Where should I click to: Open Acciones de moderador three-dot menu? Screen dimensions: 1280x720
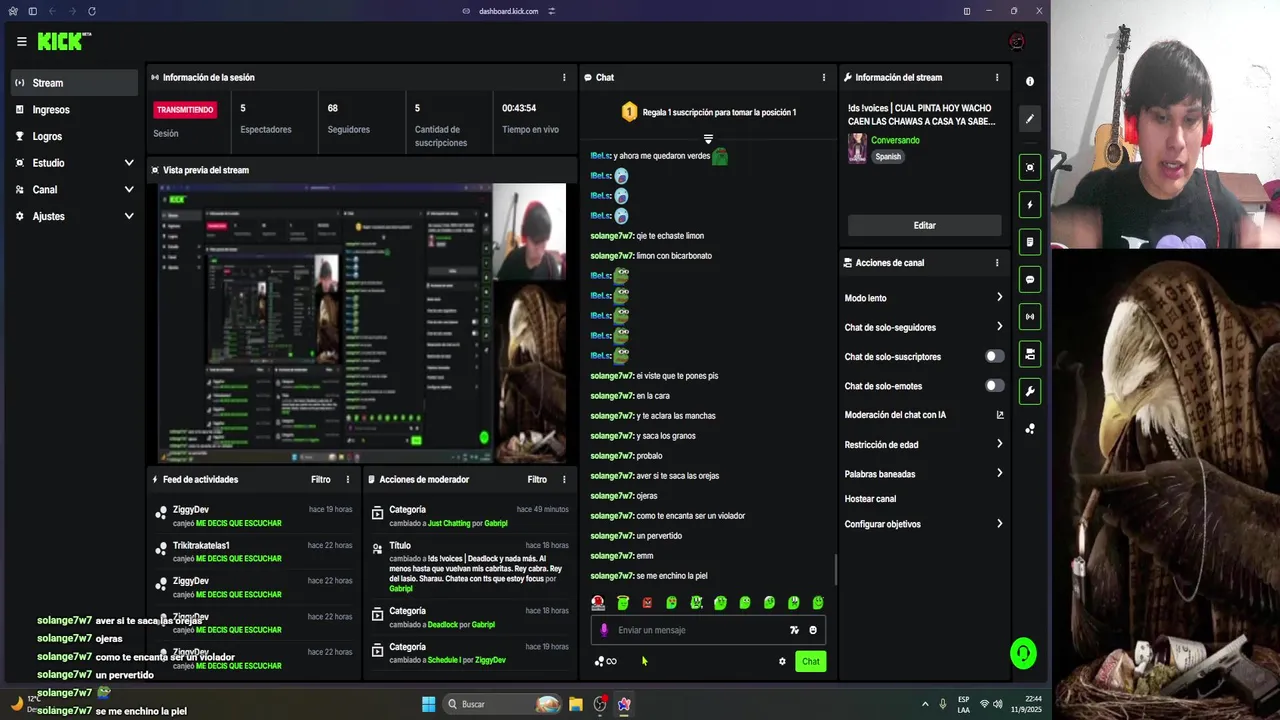tap(564, 479)
